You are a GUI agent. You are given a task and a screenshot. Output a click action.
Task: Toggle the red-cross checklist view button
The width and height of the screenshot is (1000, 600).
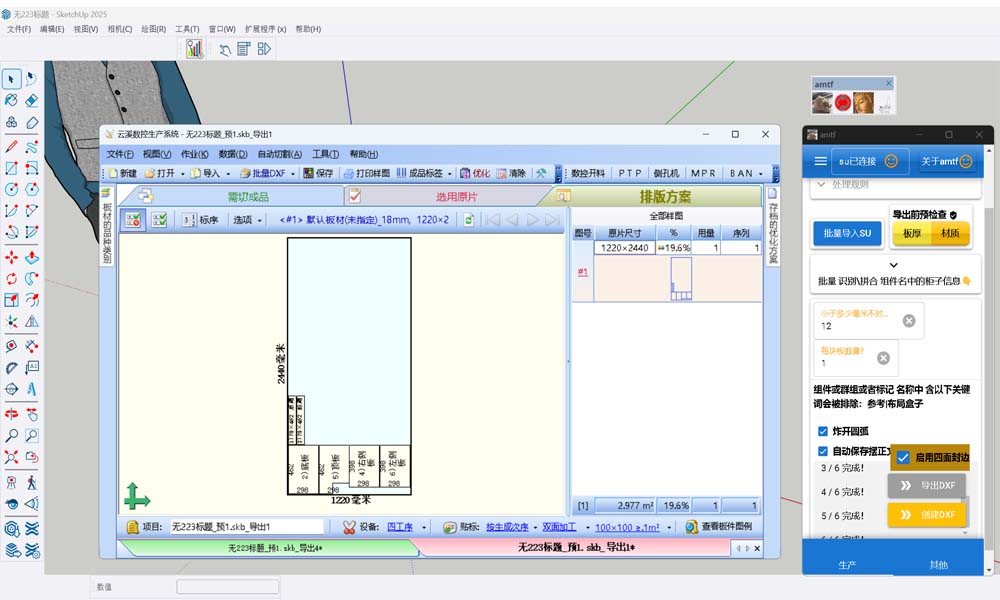point(133,220)
